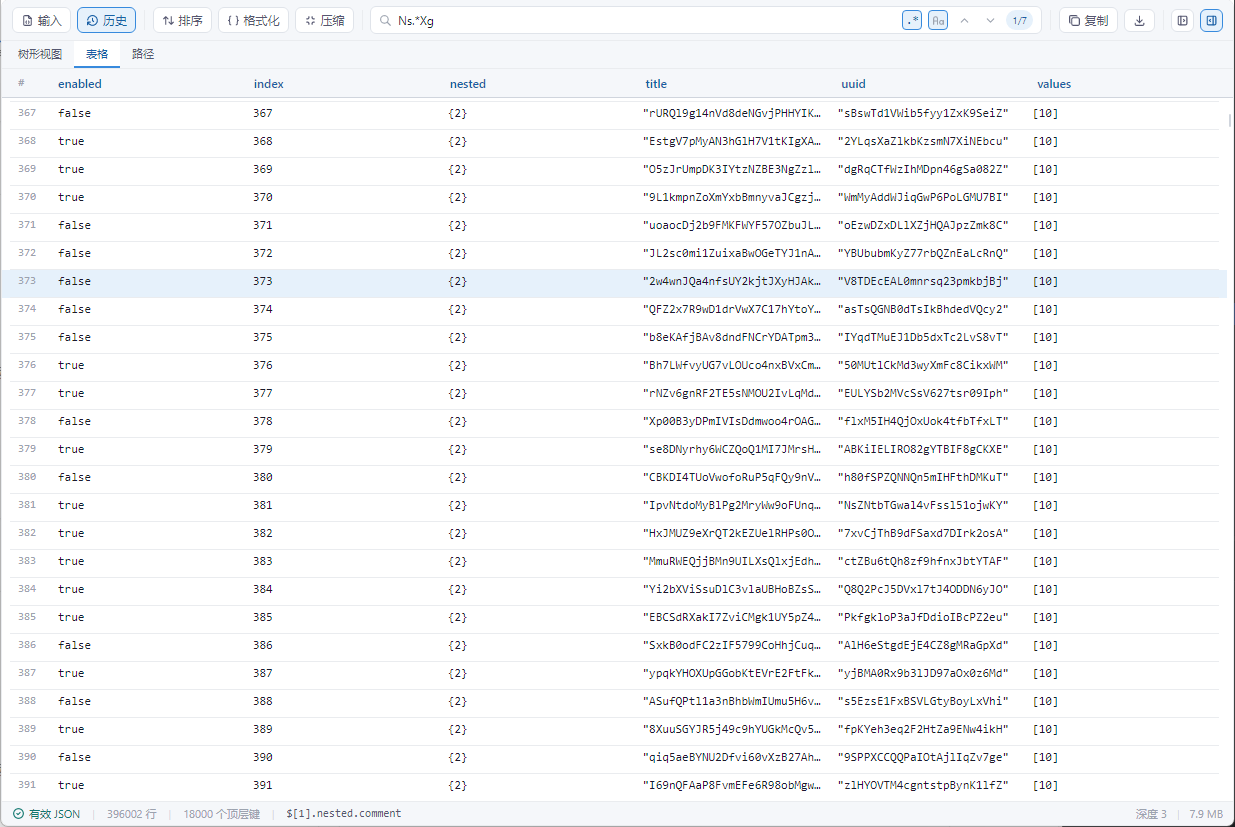Click the title column header
This screenshot has width=1235, height=827.
click(656, 84)
